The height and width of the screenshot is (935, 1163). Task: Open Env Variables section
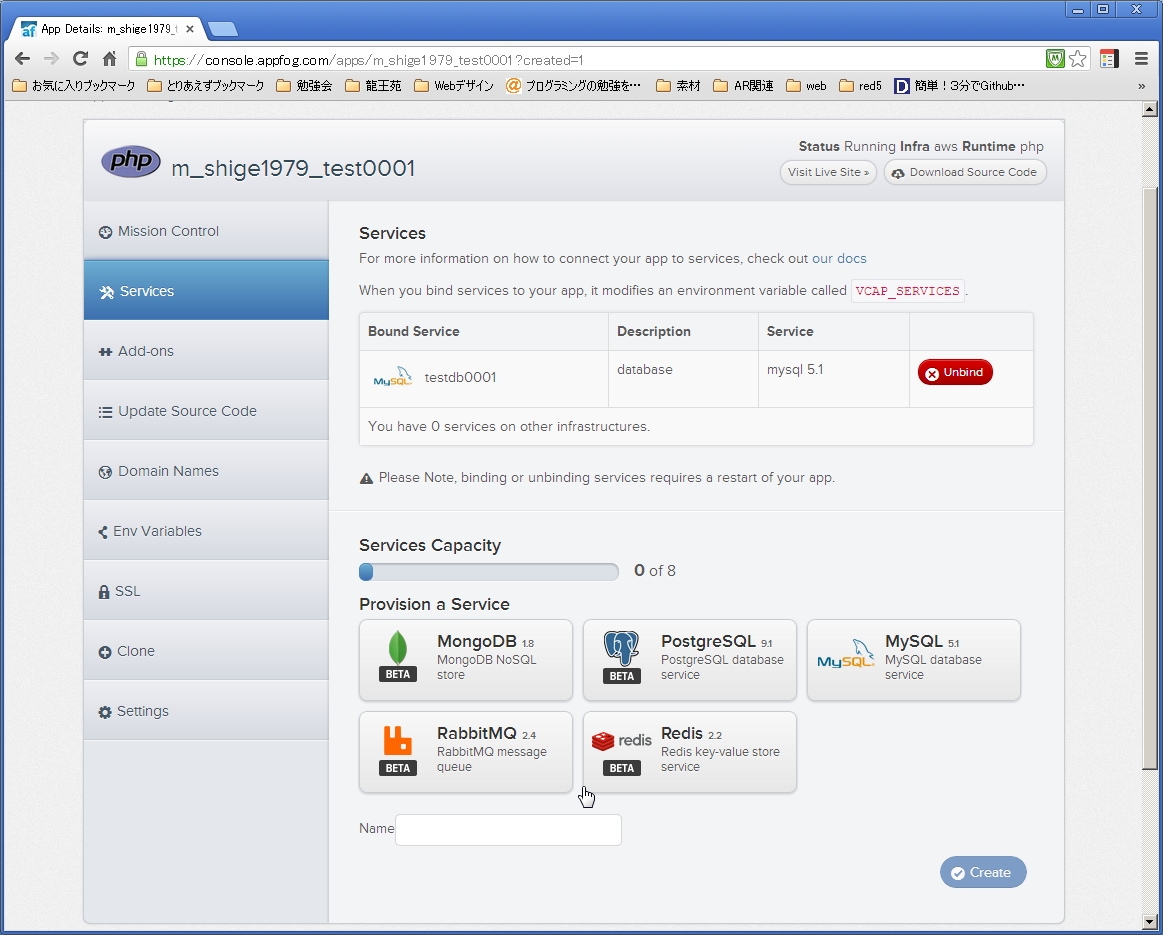pos(206,531)
